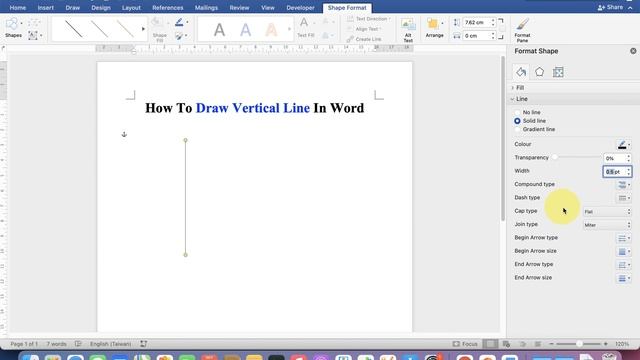The image size is (640, 360).
Task: Click the Create Link button
Action: (364, 39)
